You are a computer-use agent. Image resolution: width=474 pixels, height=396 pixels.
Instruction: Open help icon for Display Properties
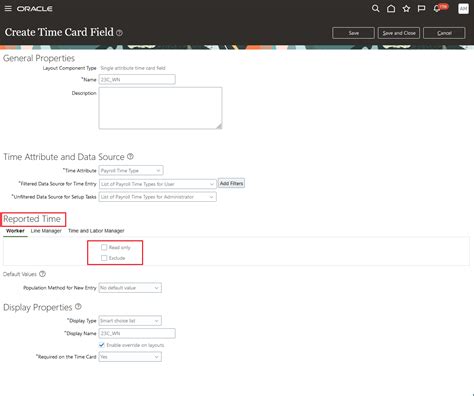point(78,306)
